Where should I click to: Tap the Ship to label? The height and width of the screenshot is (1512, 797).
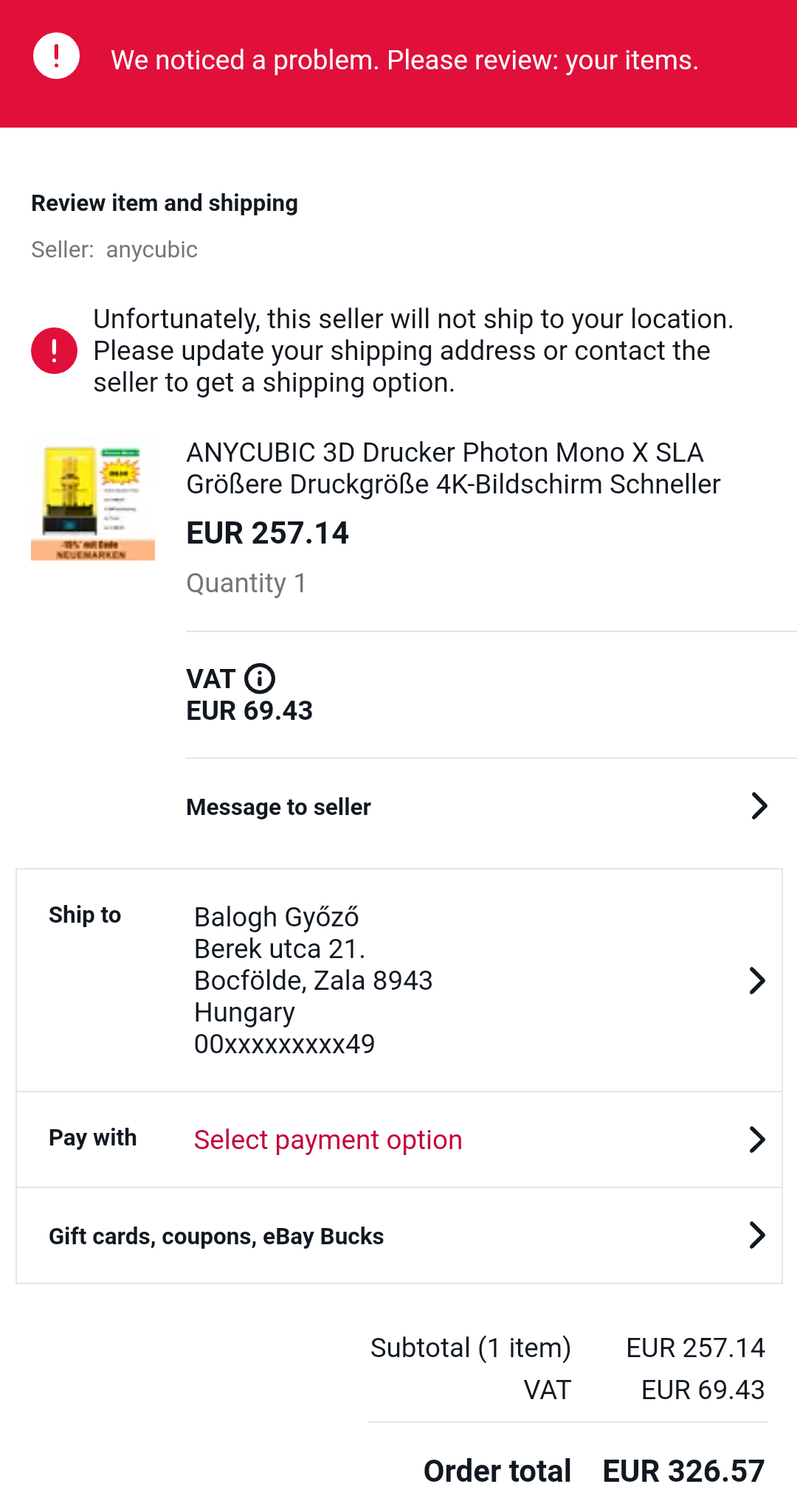85,915
